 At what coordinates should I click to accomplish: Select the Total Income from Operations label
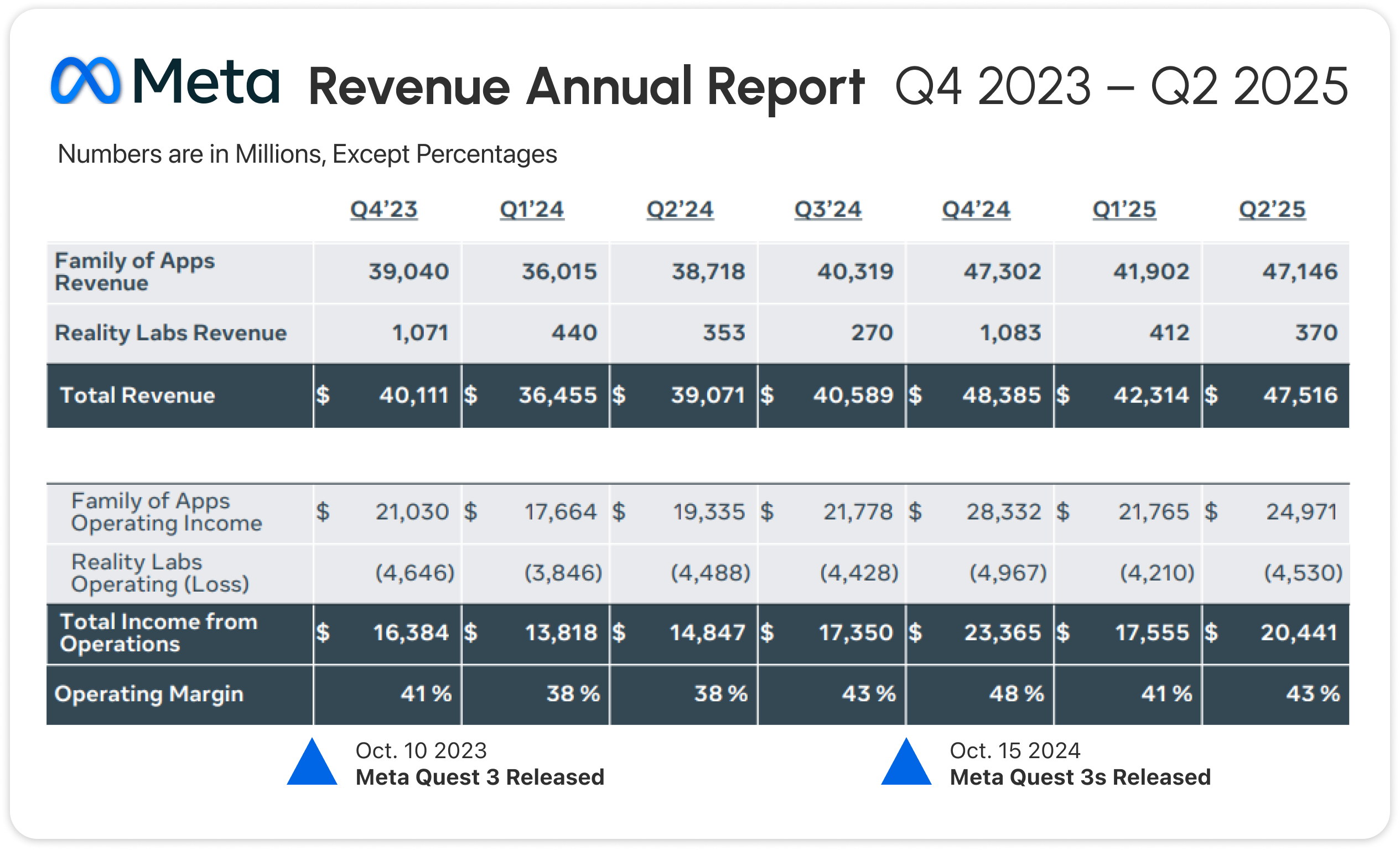tap(156, 633)
